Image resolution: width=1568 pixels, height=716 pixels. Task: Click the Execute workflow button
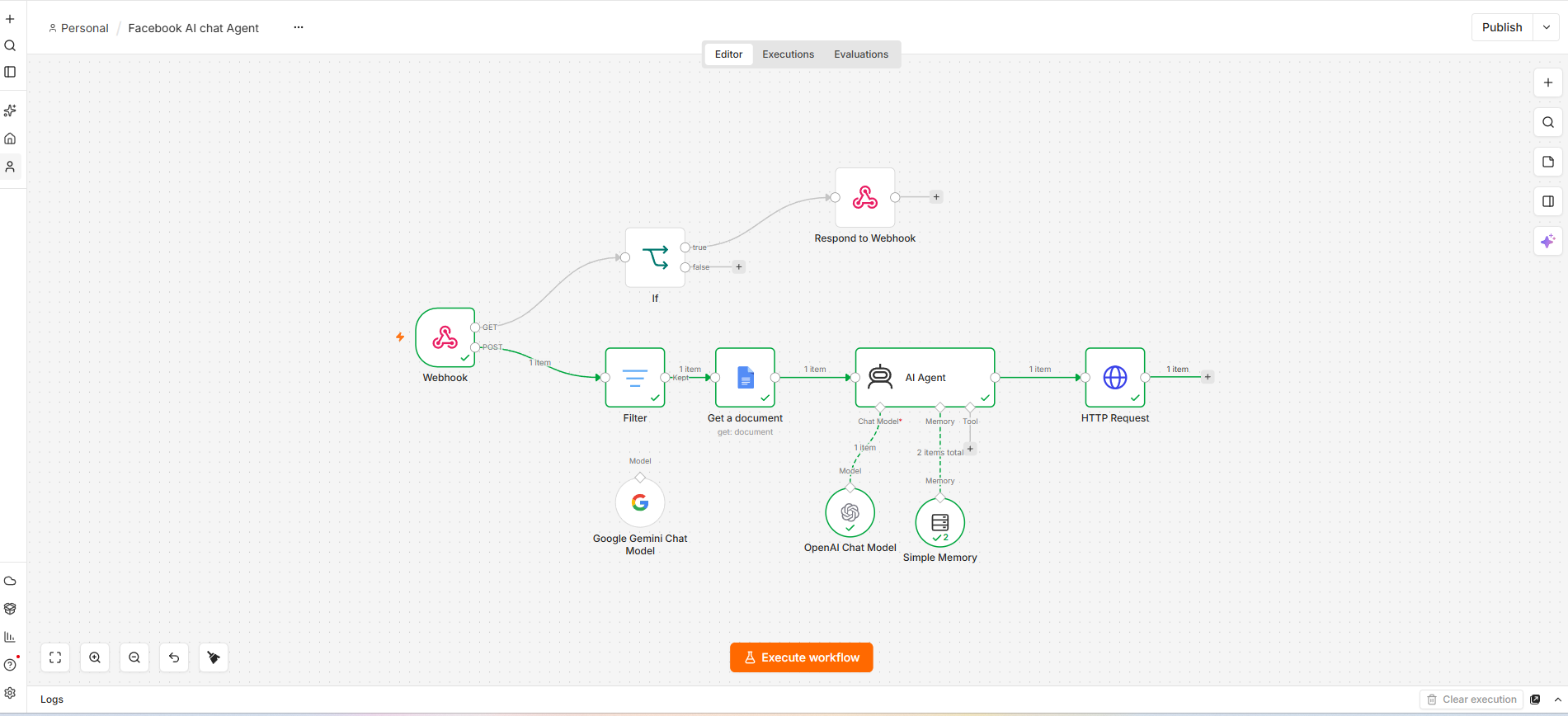802,657
